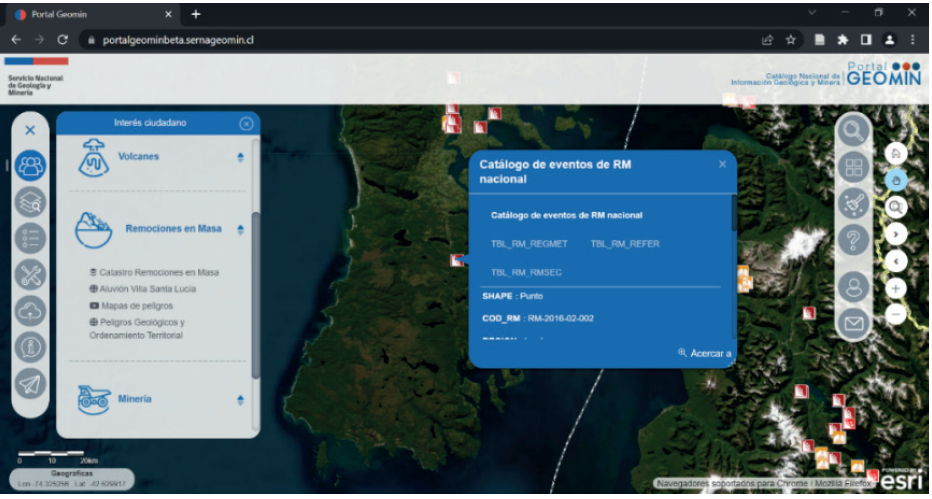
Task: Expand the Minería section arrow
Action: tap(240, 400)
